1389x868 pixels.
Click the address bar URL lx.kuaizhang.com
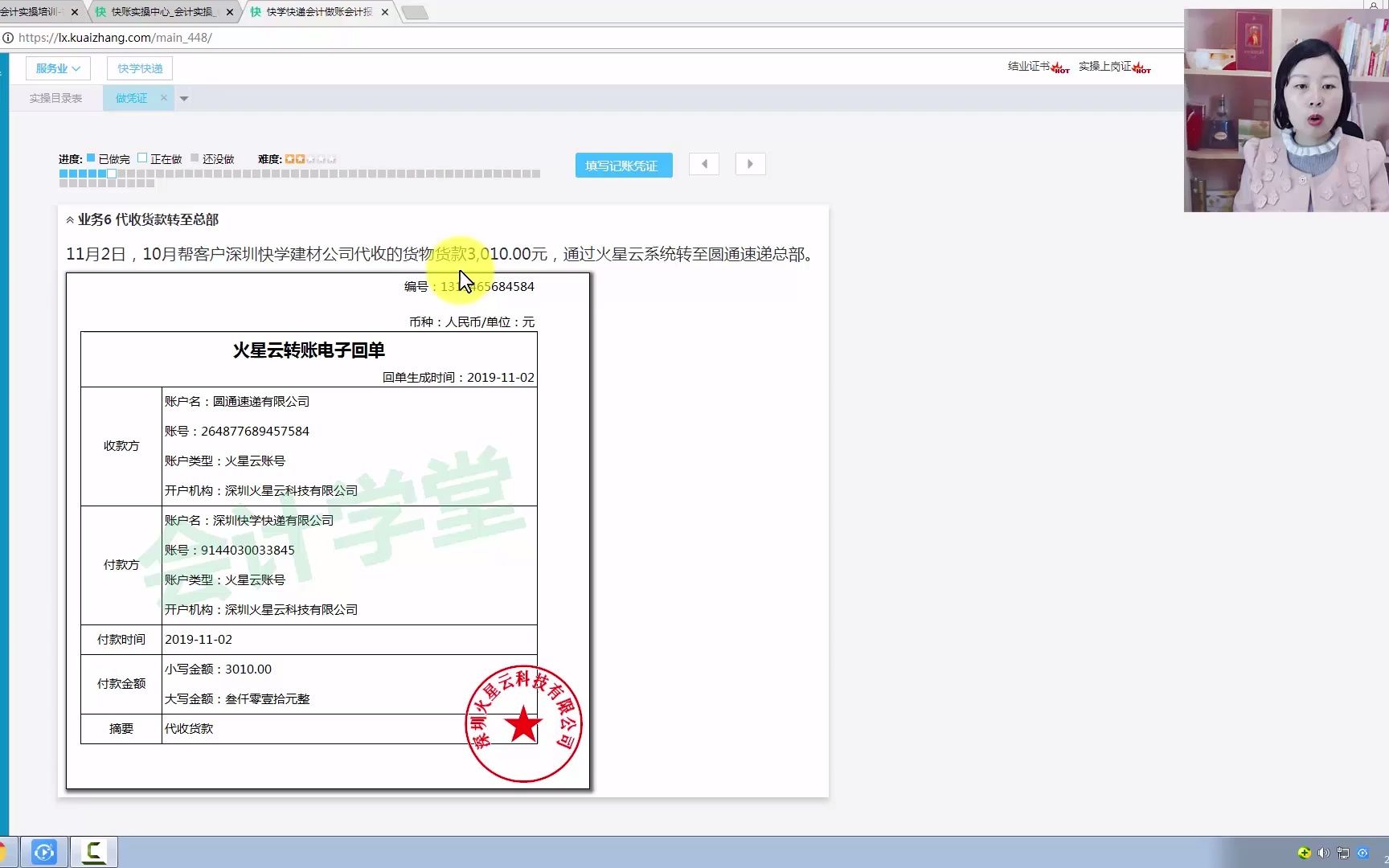(x=115, y=38)
